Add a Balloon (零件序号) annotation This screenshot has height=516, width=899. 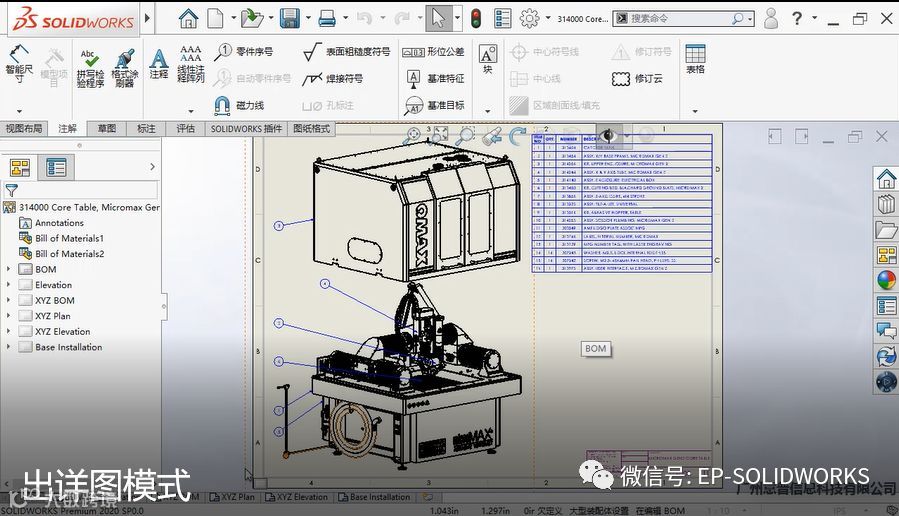244,52
